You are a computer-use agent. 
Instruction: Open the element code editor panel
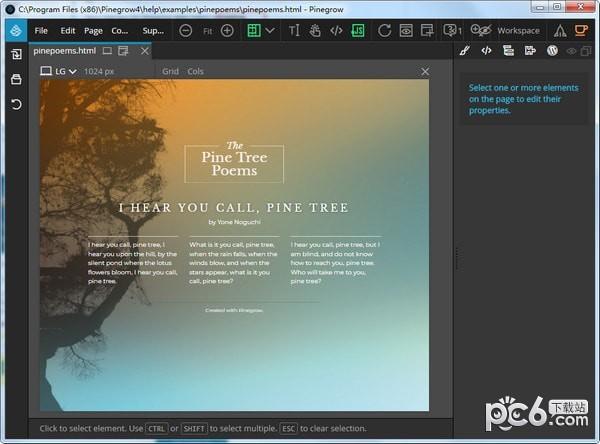coord(486,51)
